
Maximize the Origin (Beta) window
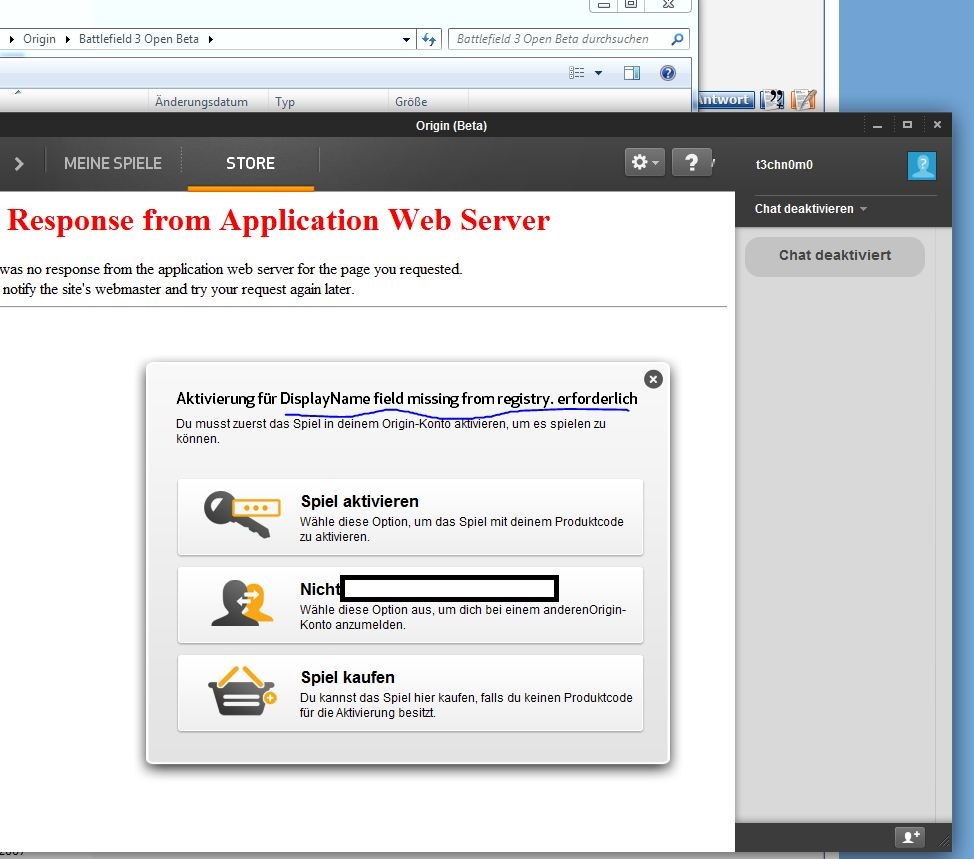pos(907,125)
